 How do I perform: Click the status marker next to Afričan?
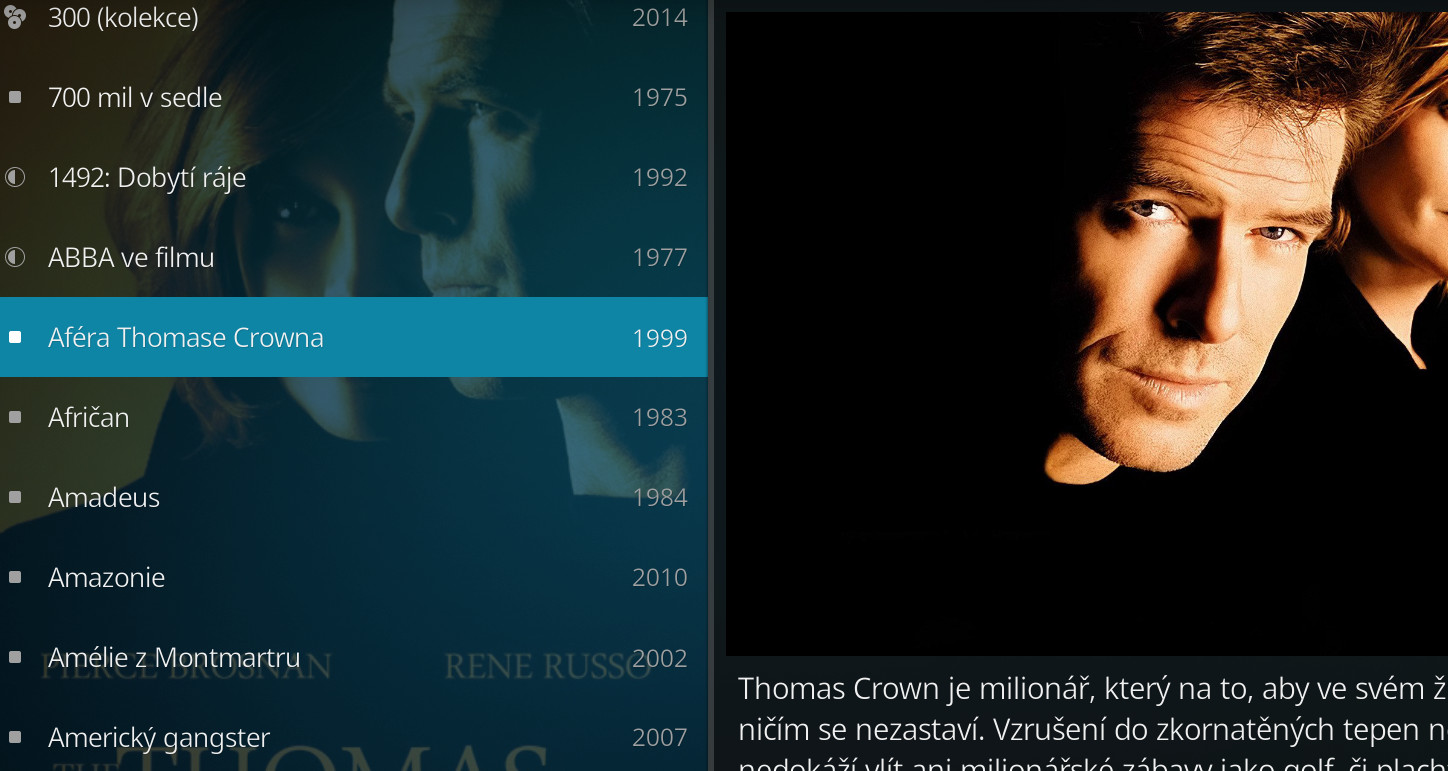point(15,417)
